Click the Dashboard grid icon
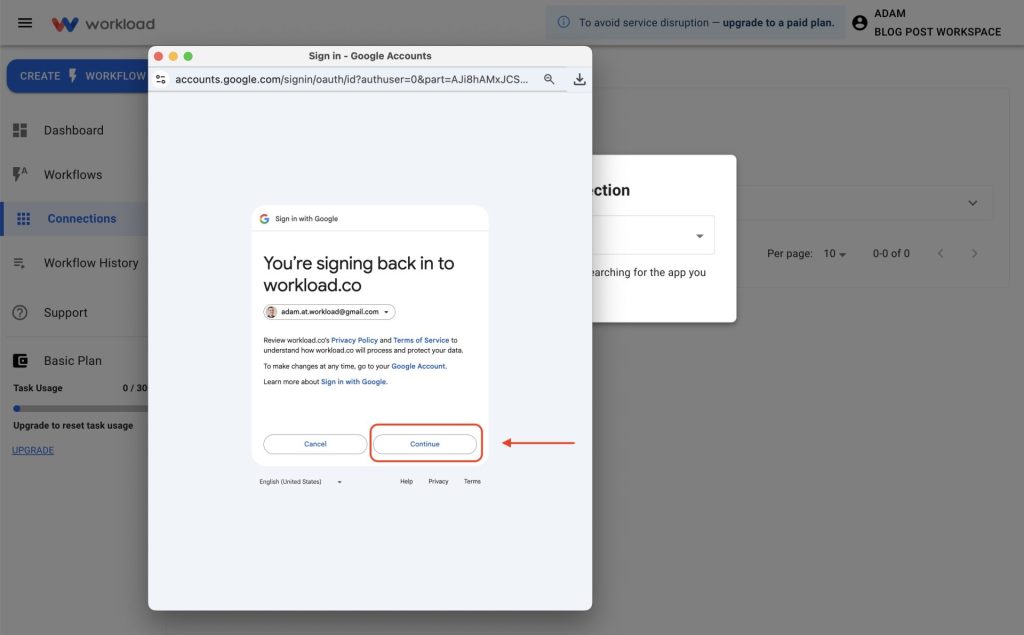This screenshot has height=635, width=1024. (20, 130)
